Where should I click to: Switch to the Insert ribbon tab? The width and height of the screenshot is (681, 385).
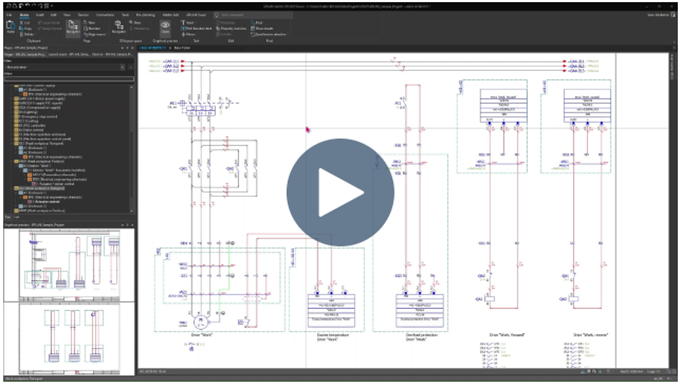[40, 15]
